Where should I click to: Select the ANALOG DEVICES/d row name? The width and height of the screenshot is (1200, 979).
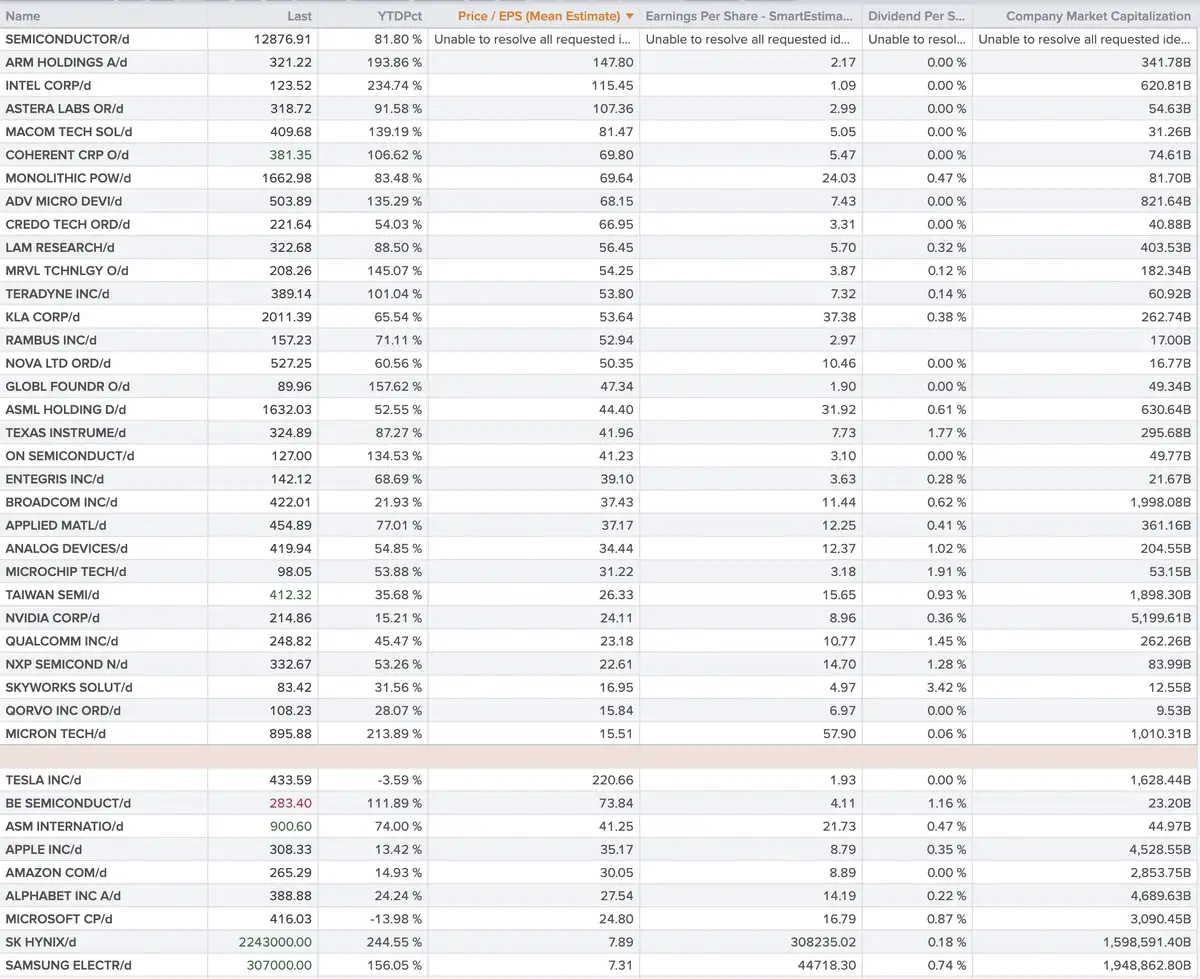point(67,548)
